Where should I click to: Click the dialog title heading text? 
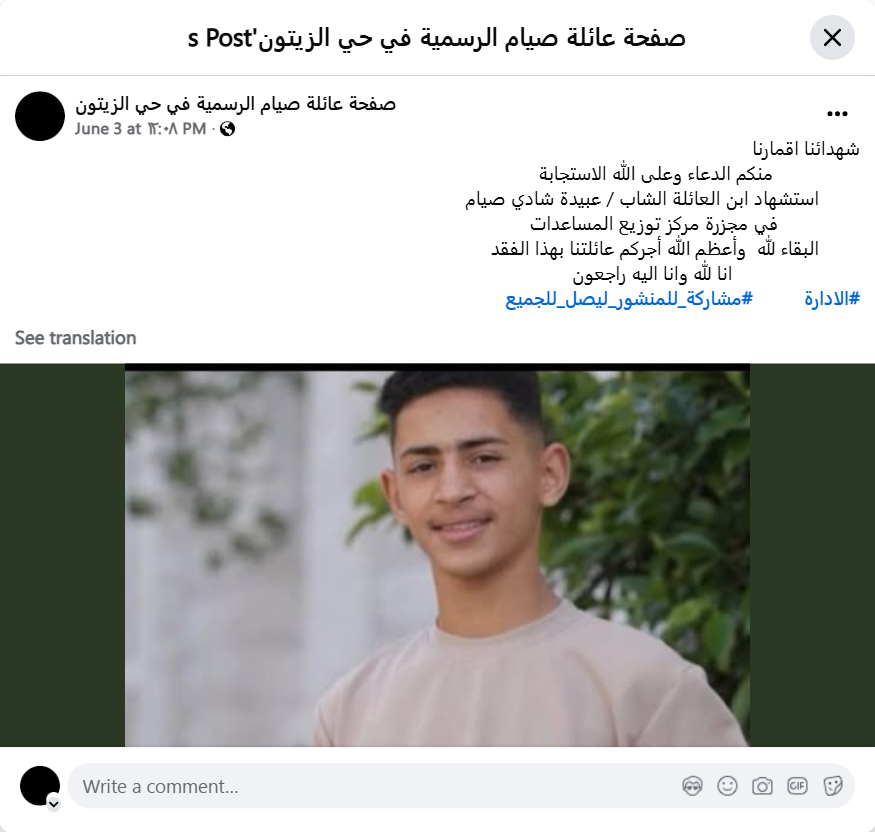[x=436, y=38]
